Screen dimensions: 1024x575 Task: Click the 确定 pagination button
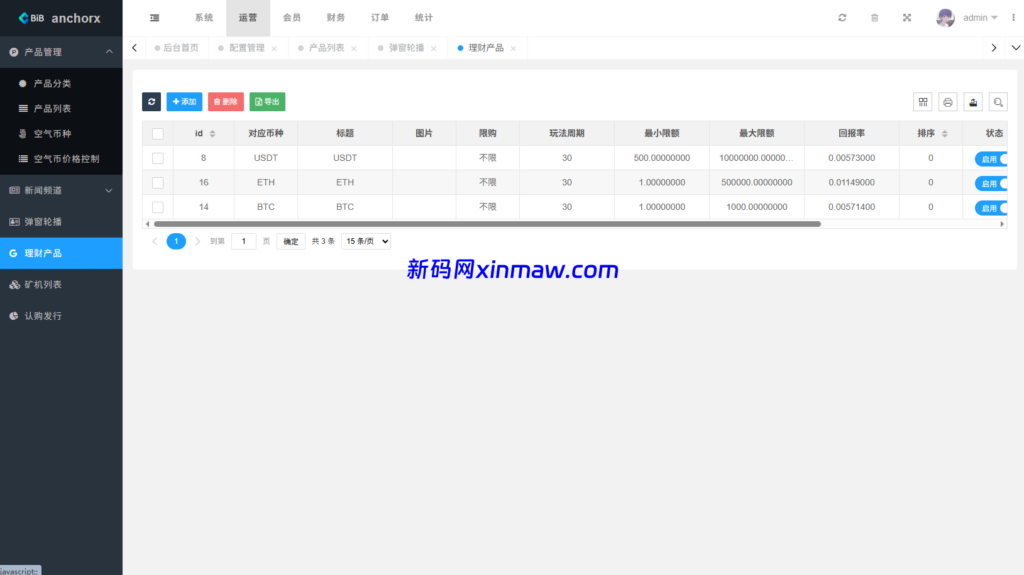pos(291,241)
